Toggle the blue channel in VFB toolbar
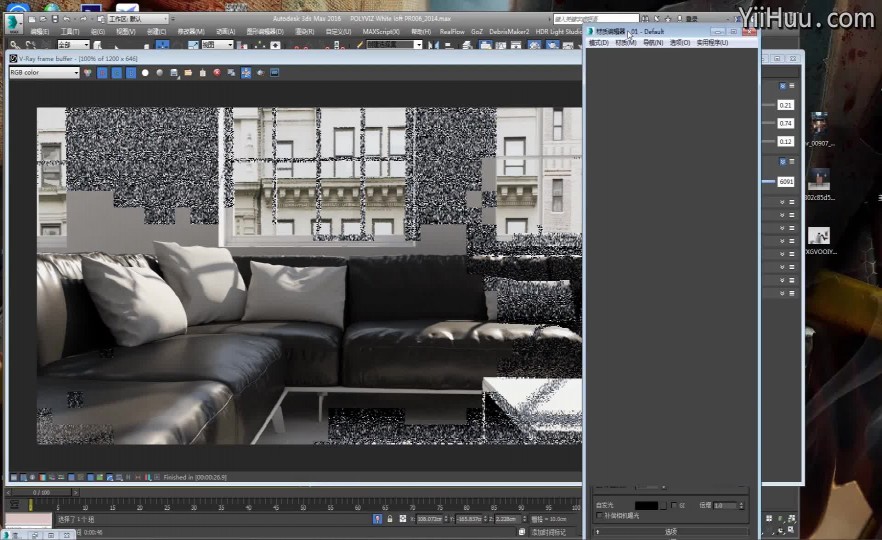Screen dimensions: 882x540 [x=130, y=73]
